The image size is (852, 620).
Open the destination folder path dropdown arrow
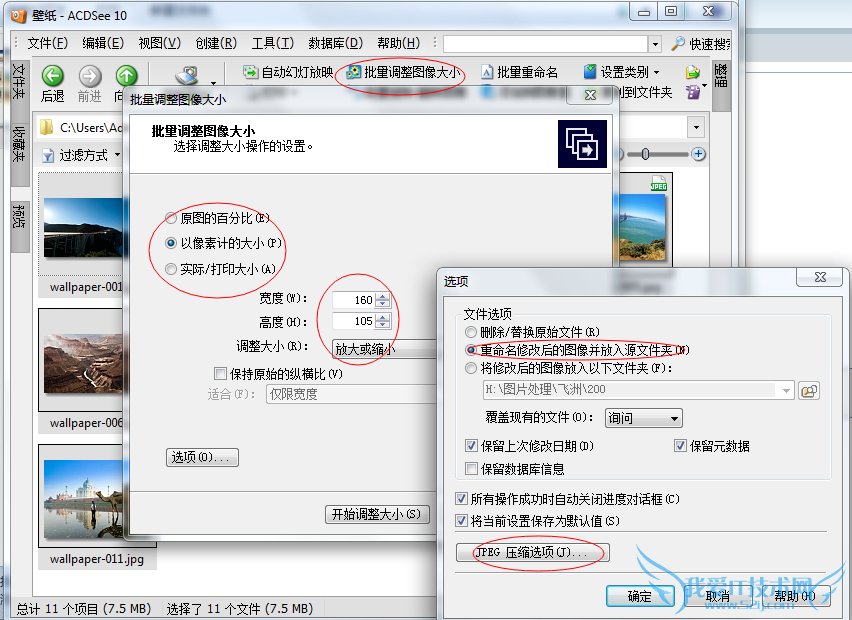pyautogui.click(x=786, y=390)
